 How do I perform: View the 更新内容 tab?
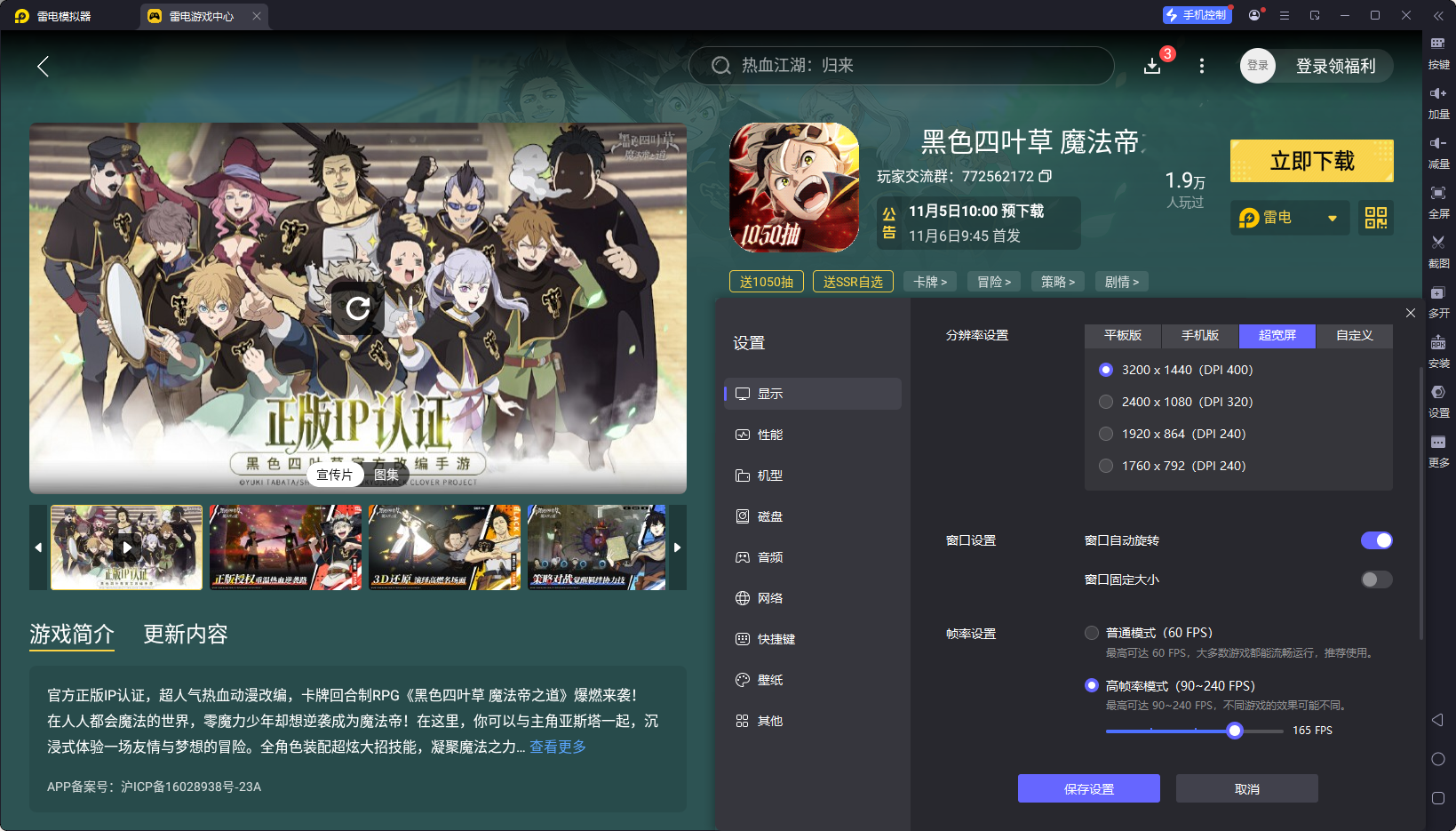pyautogui.click(x=185, y=635)
